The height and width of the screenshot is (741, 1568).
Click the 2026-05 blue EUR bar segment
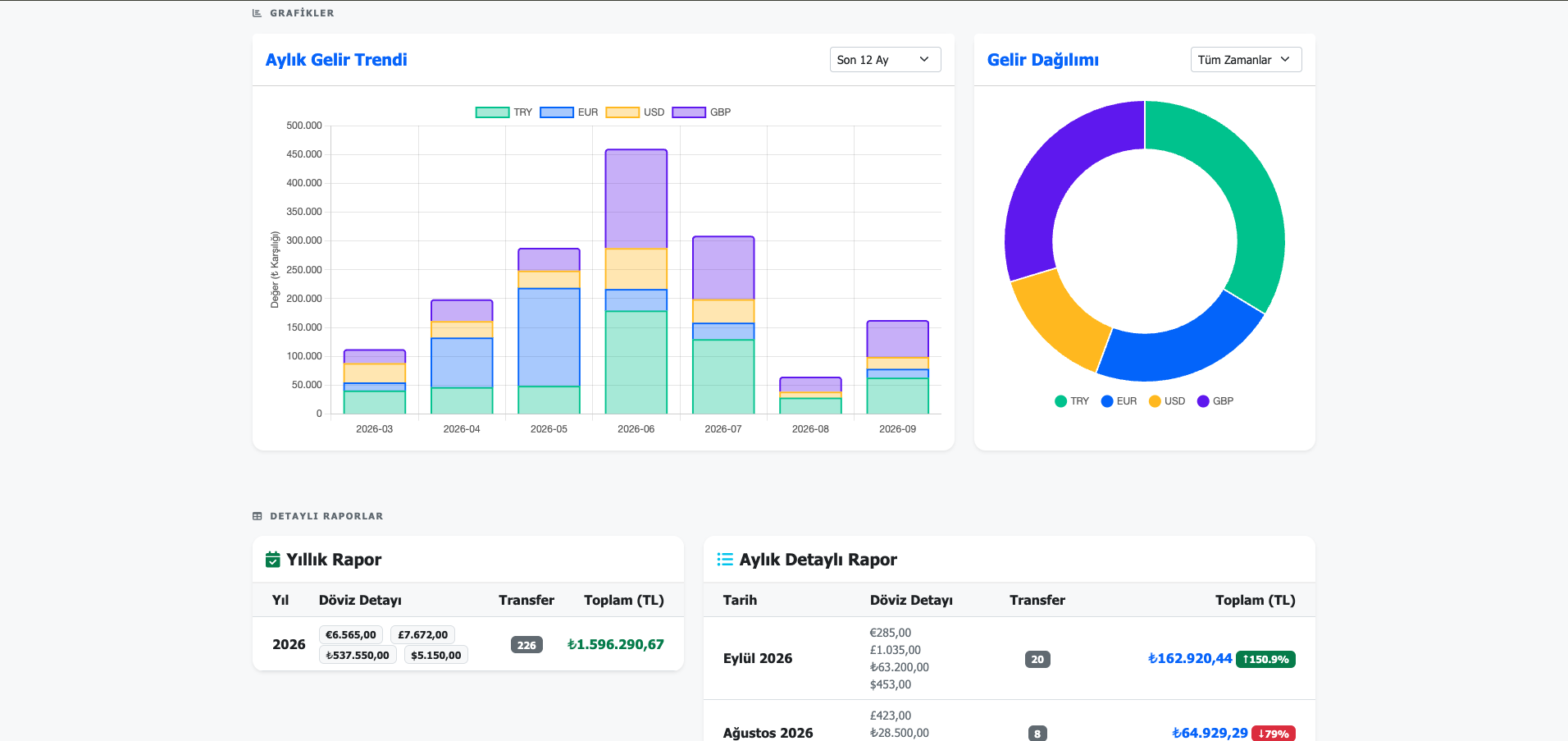(x=549, y=337)
